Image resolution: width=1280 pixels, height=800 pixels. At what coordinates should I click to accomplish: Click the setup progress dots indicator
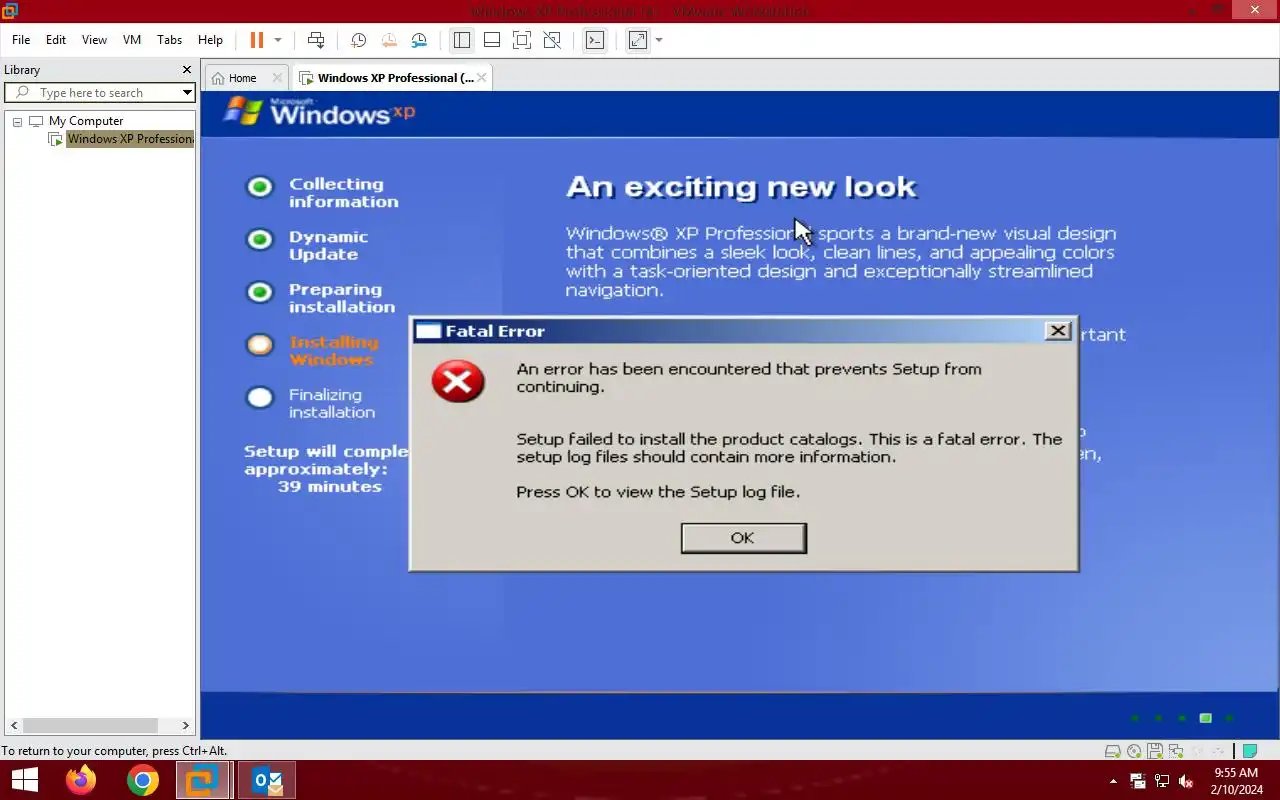tap(1182, 718)
